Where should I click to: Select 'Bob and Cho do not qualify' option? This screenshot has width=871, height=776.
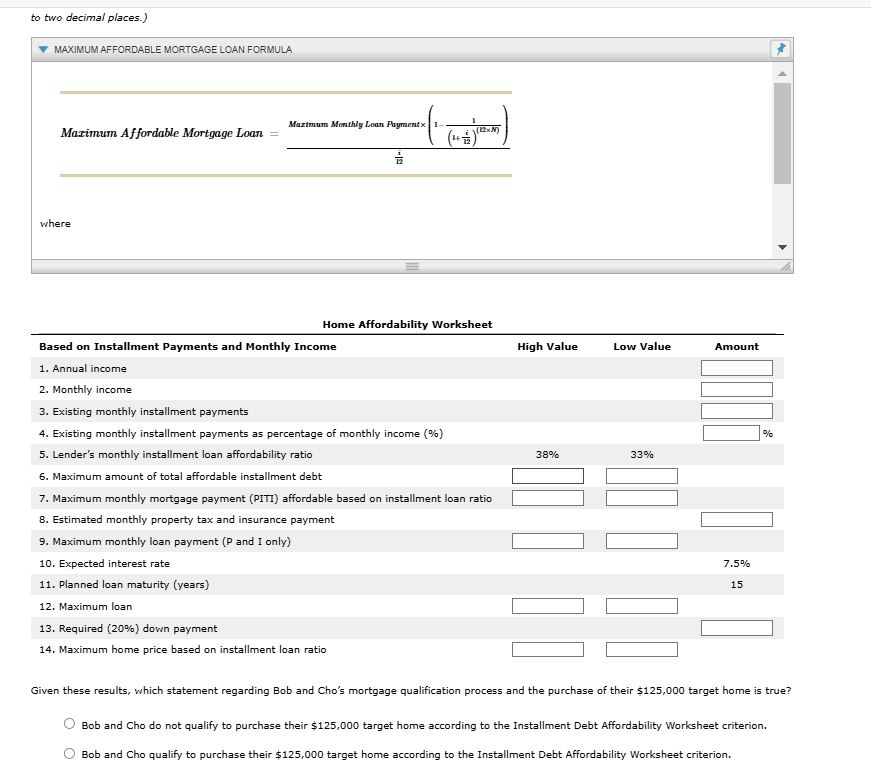pyautogui.click(x=69, y=724)
